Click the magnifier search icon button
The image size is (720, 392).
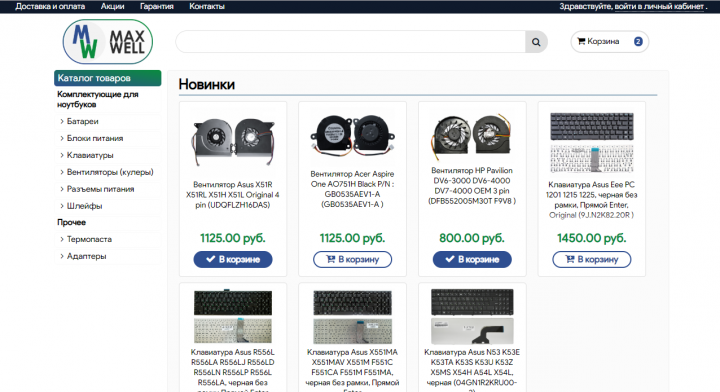(536, 42)
